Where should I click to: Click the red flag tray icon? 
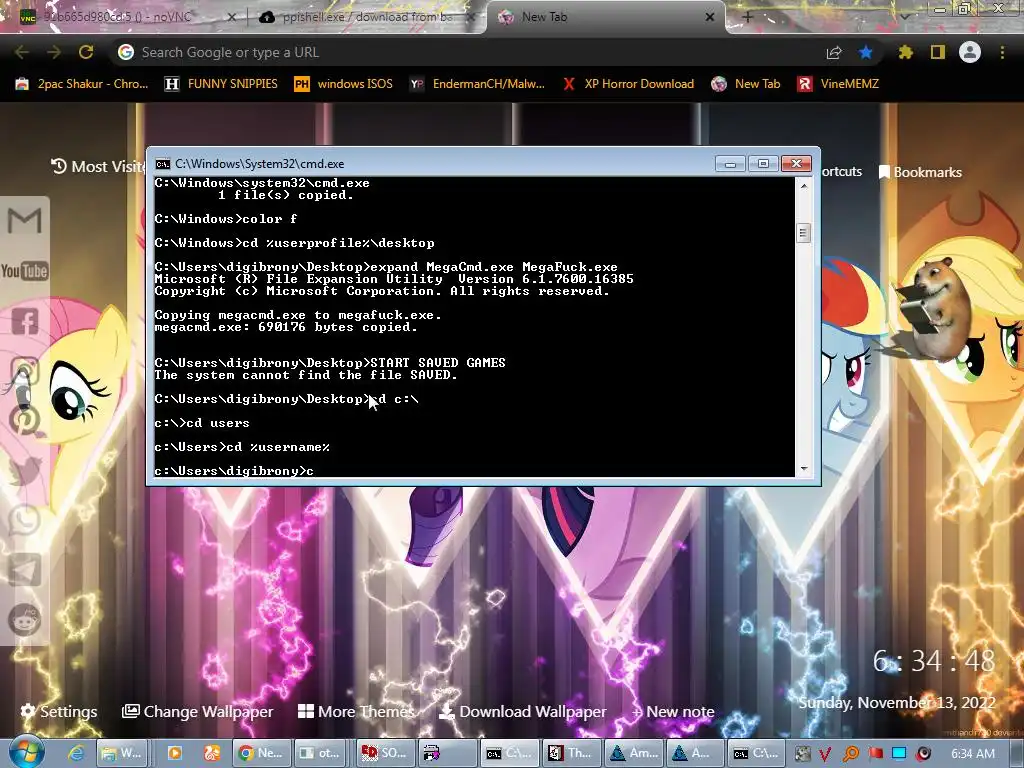875,754
